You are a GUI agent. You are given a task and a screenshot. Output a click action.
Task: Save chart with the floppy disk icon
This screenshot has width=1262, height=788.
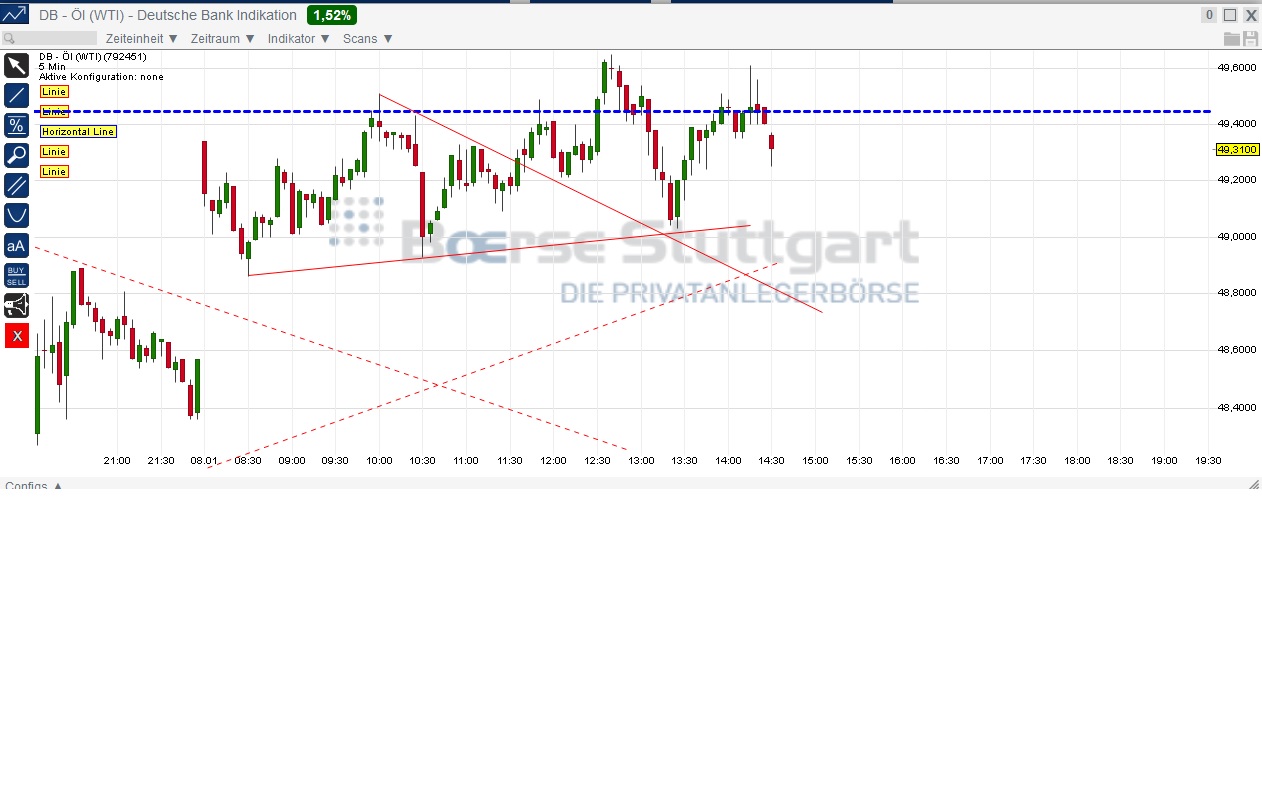[x=1250, y=39]
